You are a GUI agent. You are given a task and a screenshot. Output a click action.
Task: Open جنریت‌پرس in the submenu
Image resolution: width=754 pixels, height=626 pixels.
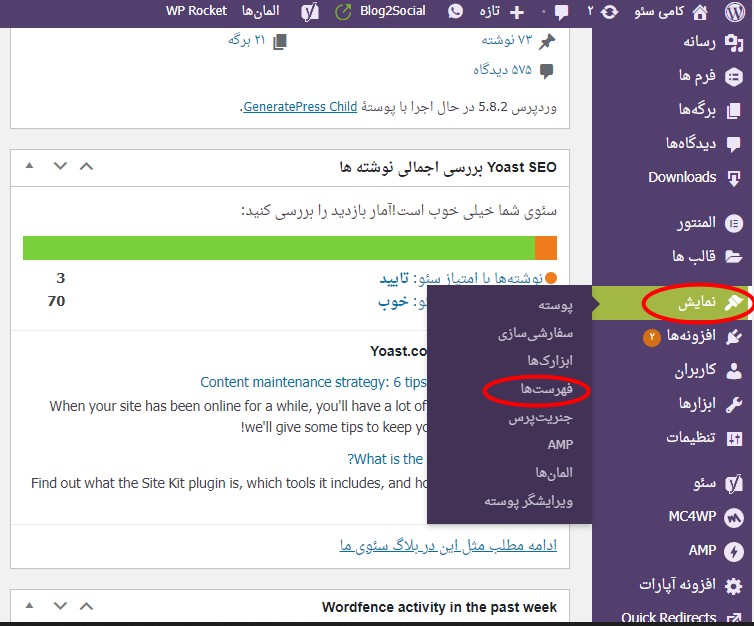point(540,417)
